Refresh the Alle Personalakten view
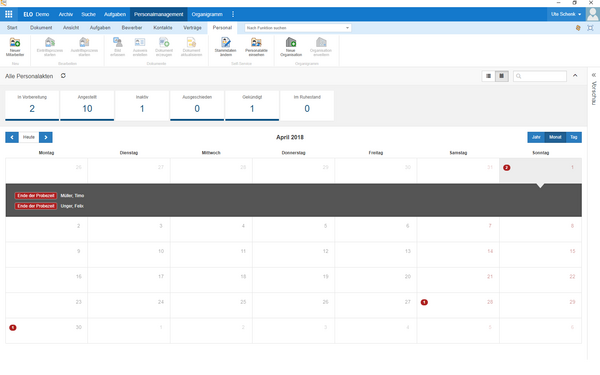The width and height of the screenshot is (600, 375). (63, 76)
